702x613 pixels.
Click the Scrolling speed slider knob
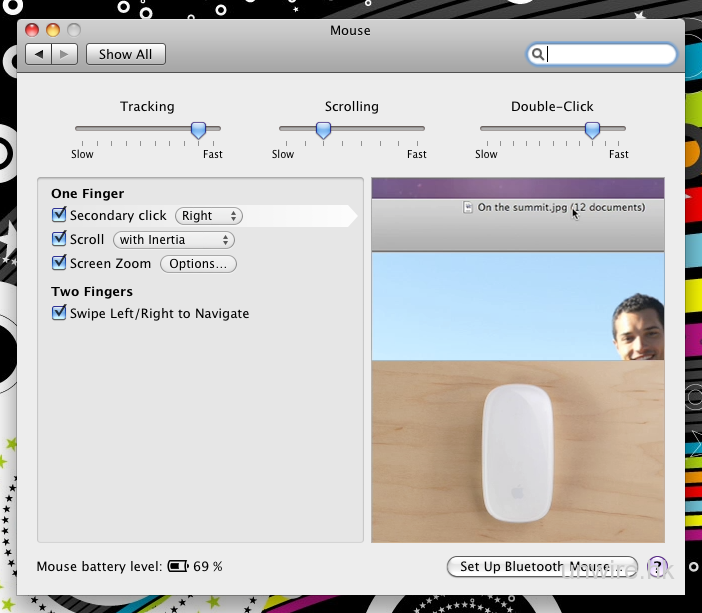[x=323, y=130]
